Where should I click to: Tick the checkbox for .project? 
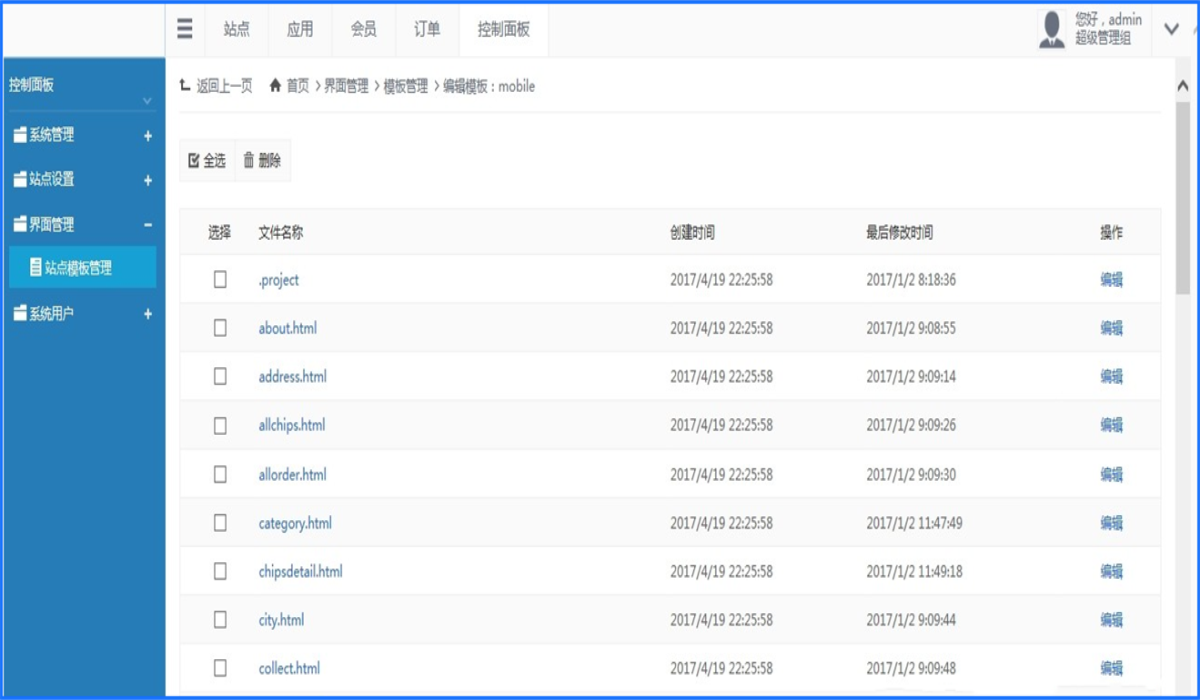pyautogui.click(x=220, y=279)
